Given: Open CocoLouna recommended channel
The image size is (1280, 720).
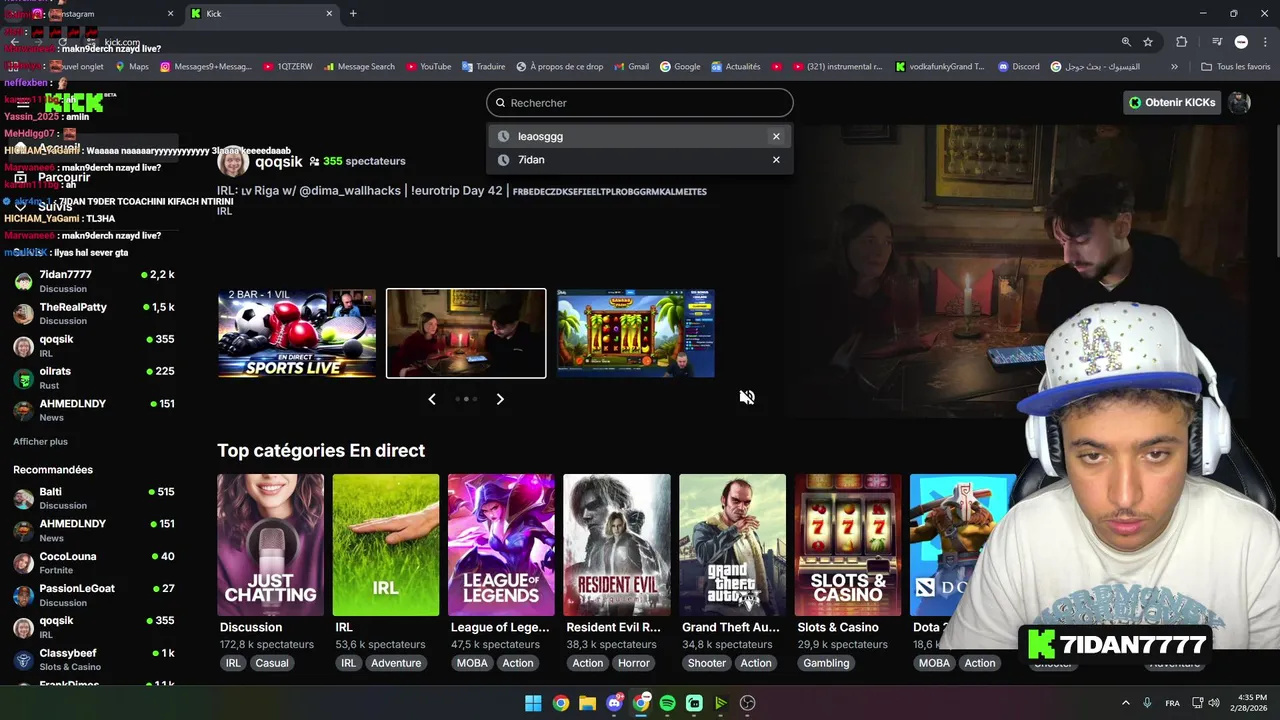Looking at the screenshot, I should pos(93,562).
